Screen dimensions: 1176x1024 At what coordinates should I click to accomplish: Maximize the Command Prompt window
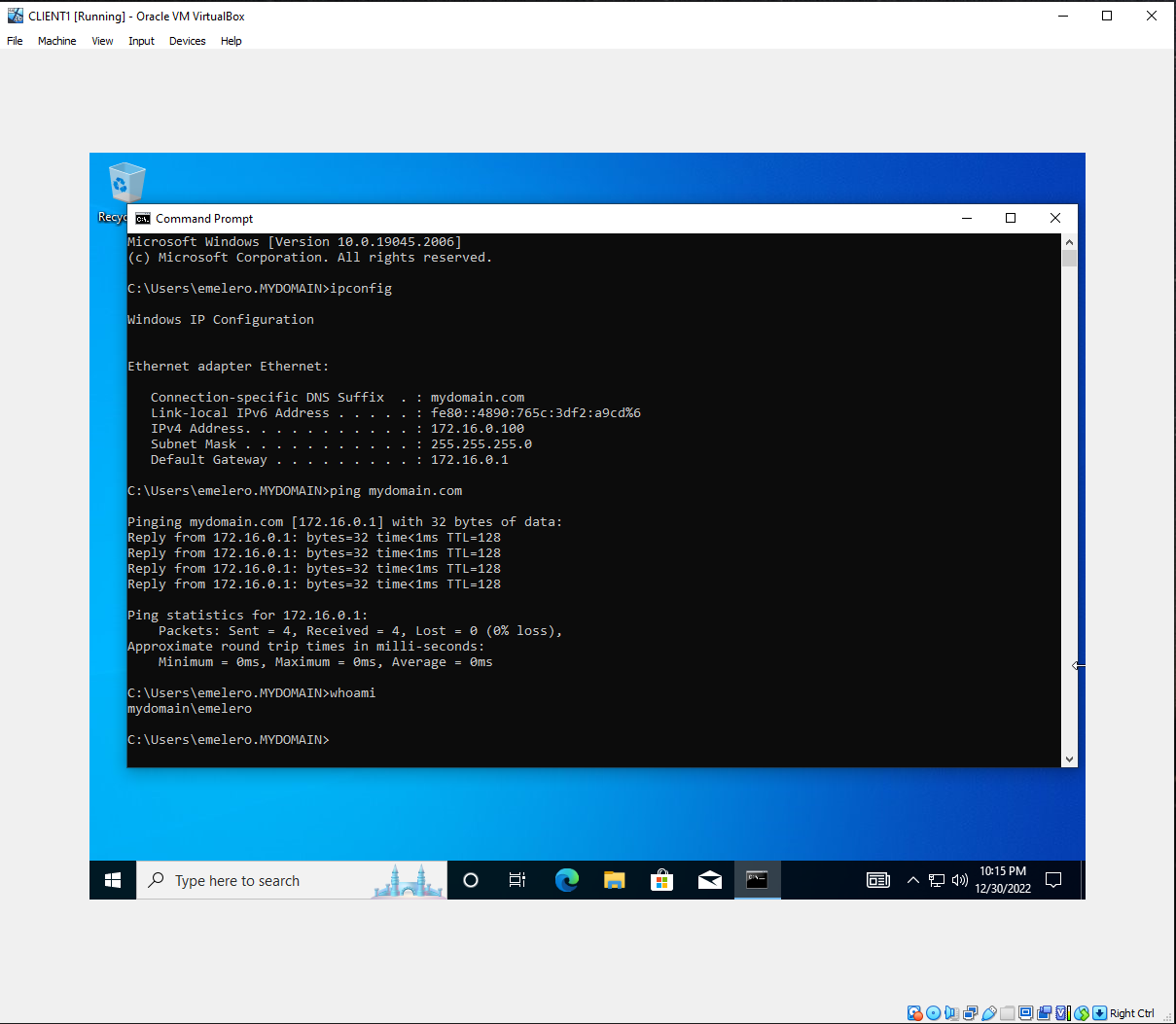click(1011, 218)
